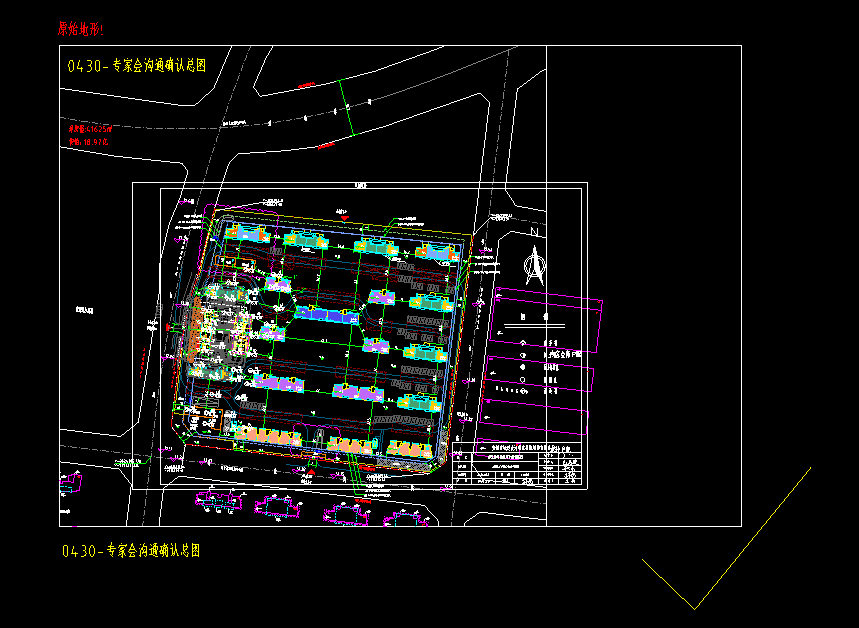Select the long purple building in the site center
This screenshot has width=859, height=628.
(325, 315)
